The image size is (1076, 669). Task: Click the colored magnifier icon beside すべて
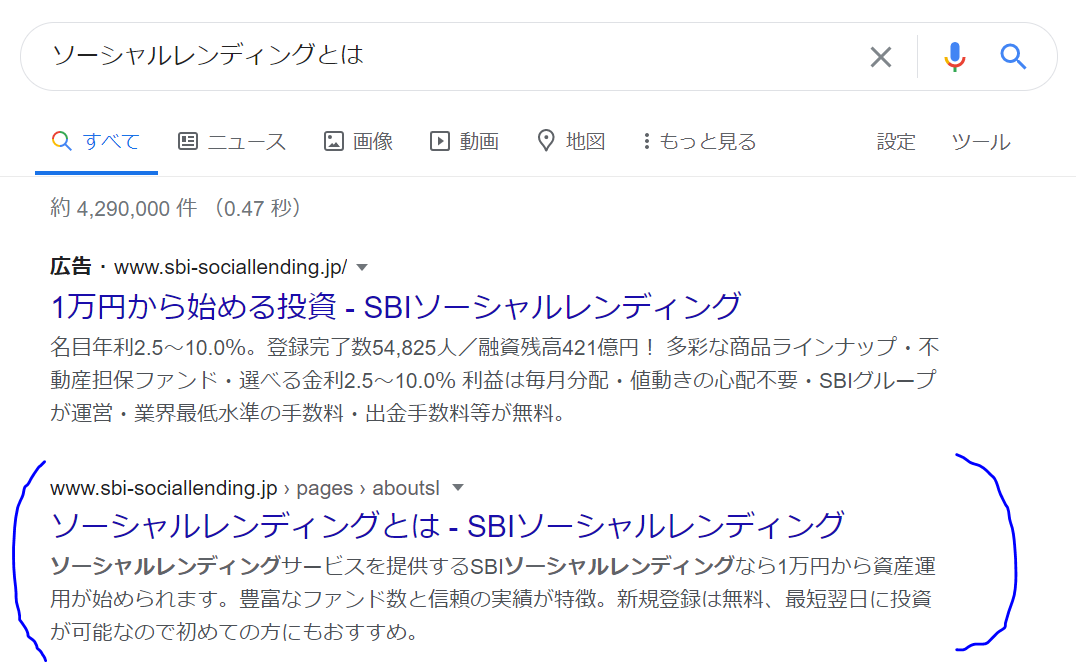(x=62, y=141)
